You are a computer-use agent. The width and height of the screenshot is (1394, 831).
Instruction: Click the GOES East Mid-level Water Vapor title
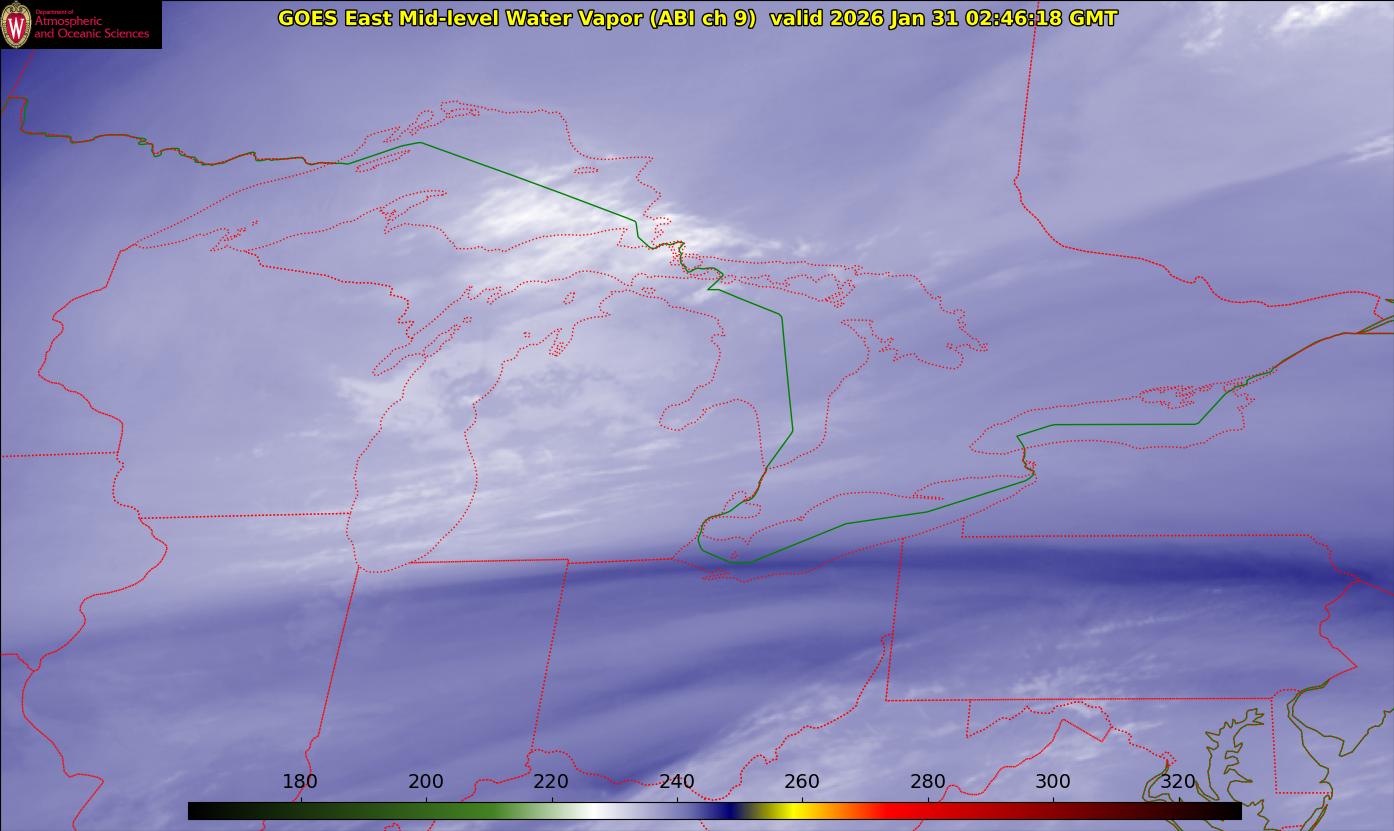[516, 18]
